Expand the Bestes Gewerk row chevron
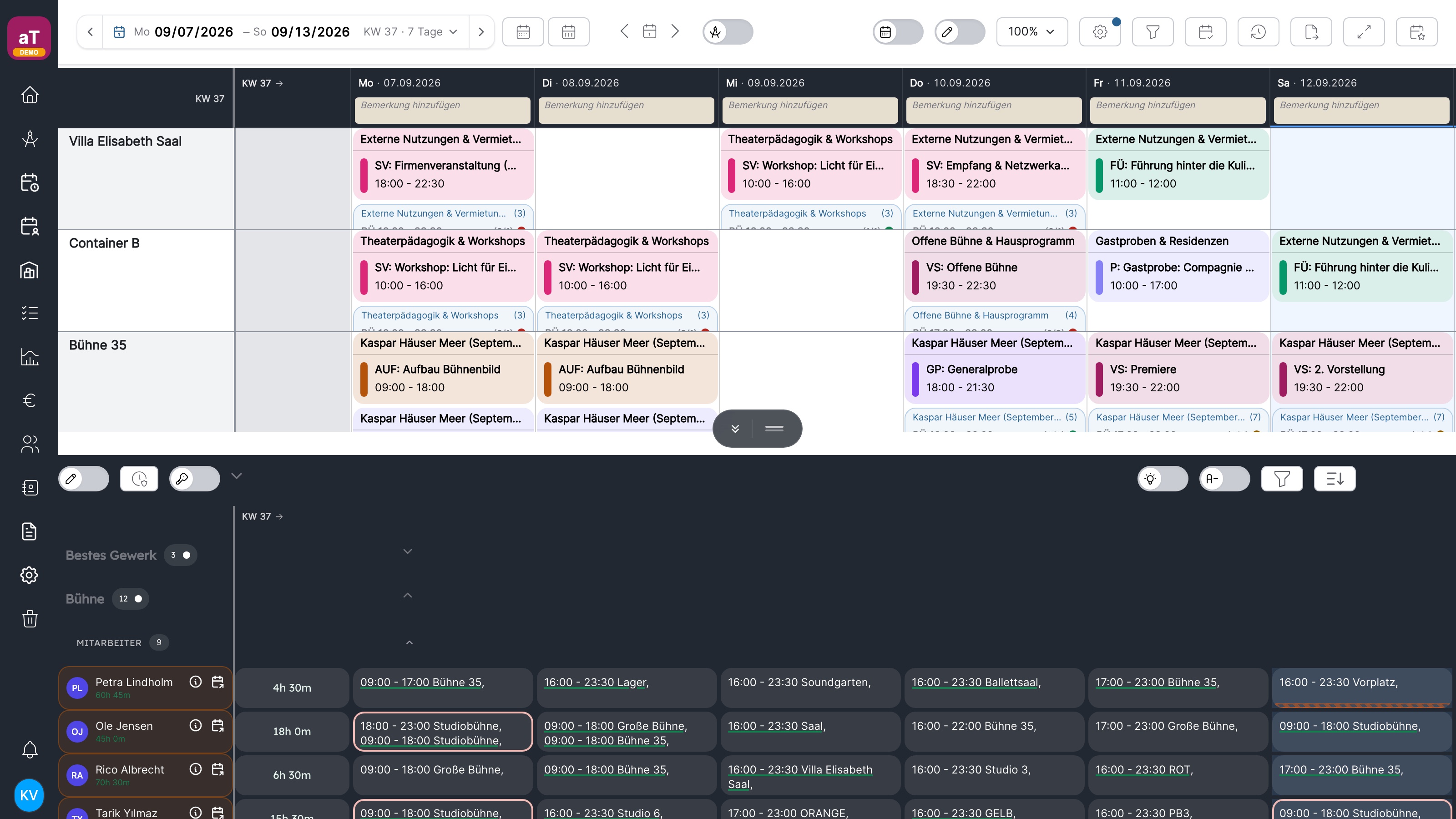 click(408, 551)
